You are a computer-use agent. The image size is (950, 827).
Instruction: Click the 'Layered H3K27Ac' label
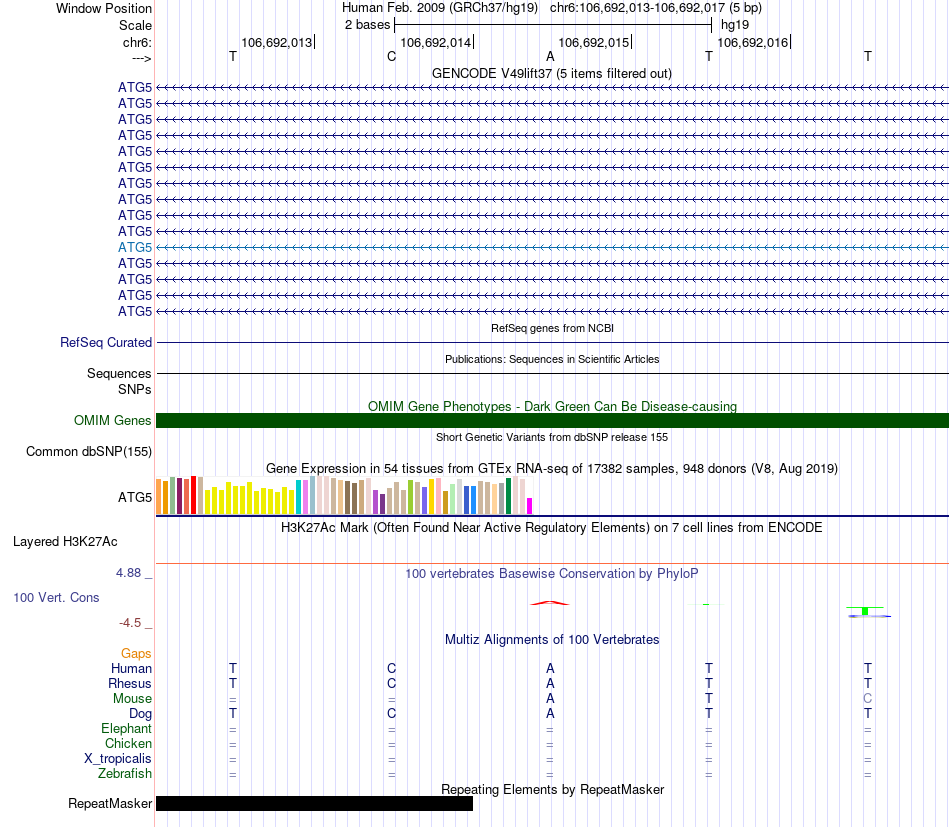tap(65, 542)
